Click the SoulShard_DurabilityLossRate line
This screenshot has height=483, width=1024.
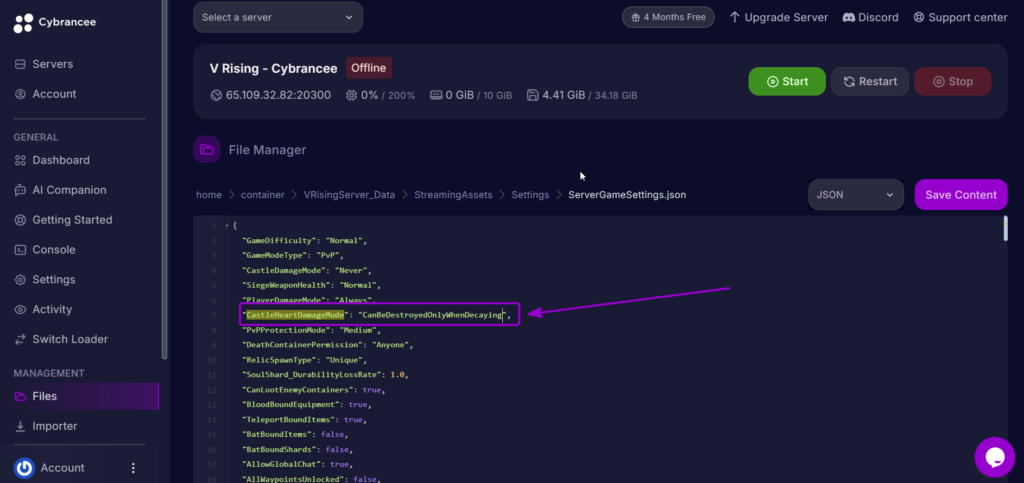(x=325, y=375)
